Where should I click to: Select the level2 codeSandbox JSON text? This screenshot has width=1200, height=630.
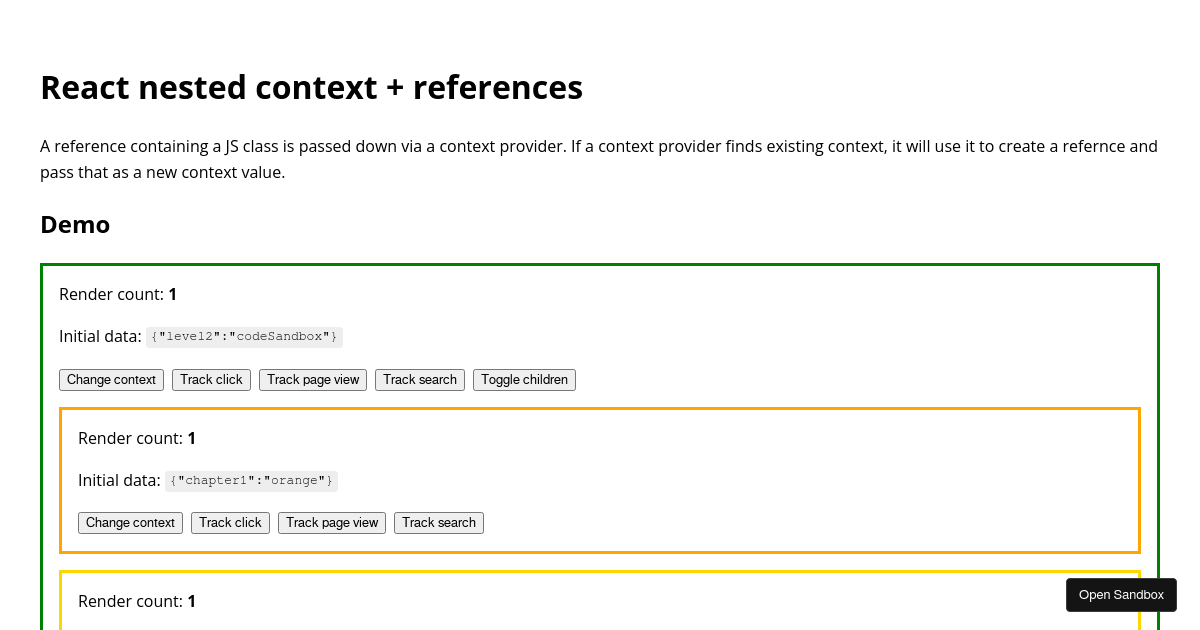point(245,337)
